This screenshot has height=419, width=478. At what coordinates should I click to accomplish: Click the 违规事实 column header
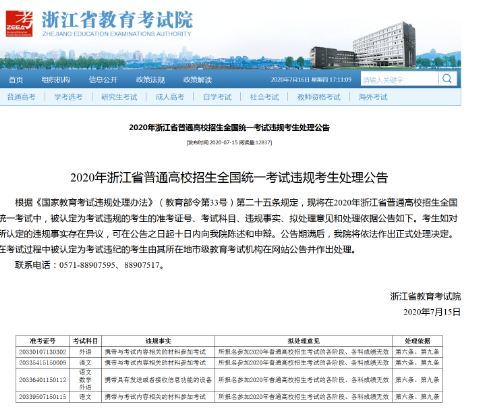tap(158, 341)
